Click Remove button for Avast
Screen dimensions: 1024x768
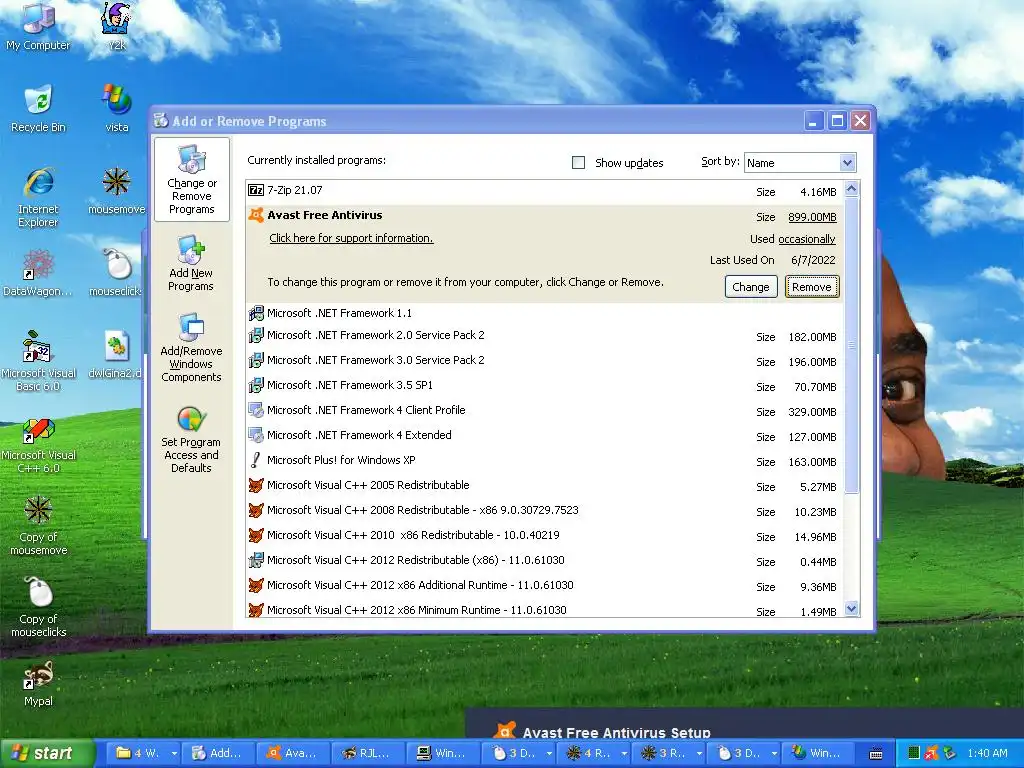(x=812, y=287)
